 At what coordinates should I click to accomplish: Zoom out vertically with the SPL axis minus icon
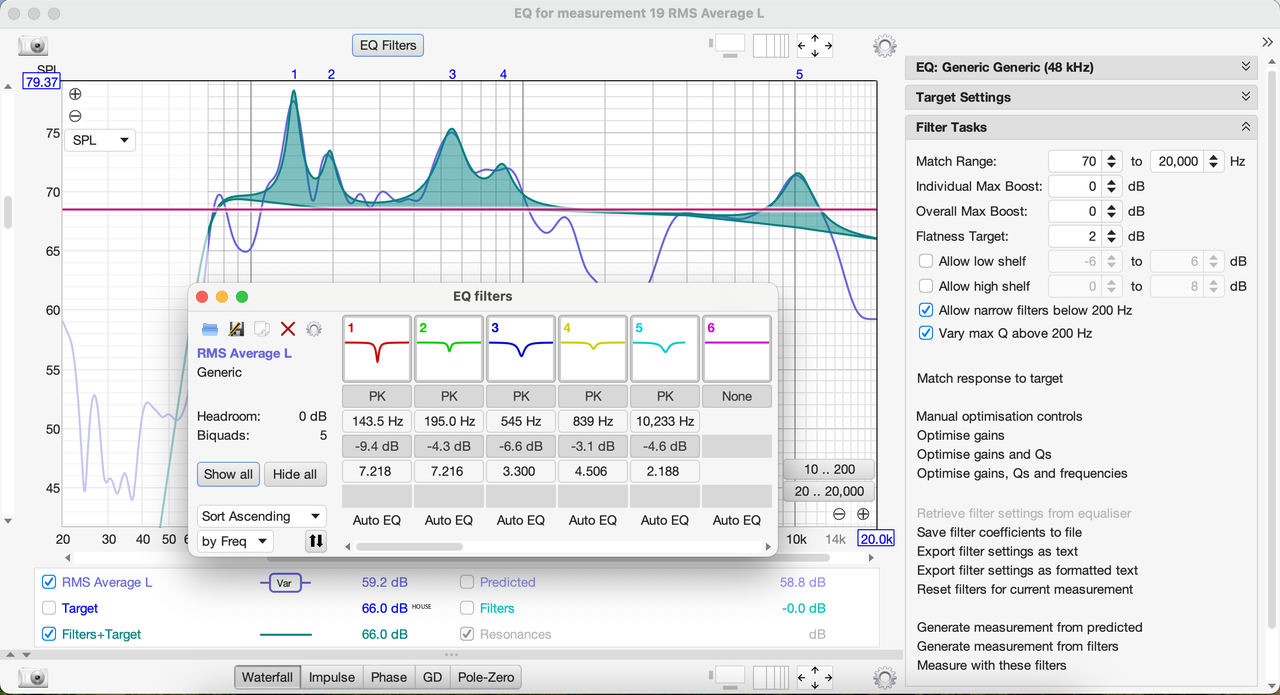tap(75, 116)
